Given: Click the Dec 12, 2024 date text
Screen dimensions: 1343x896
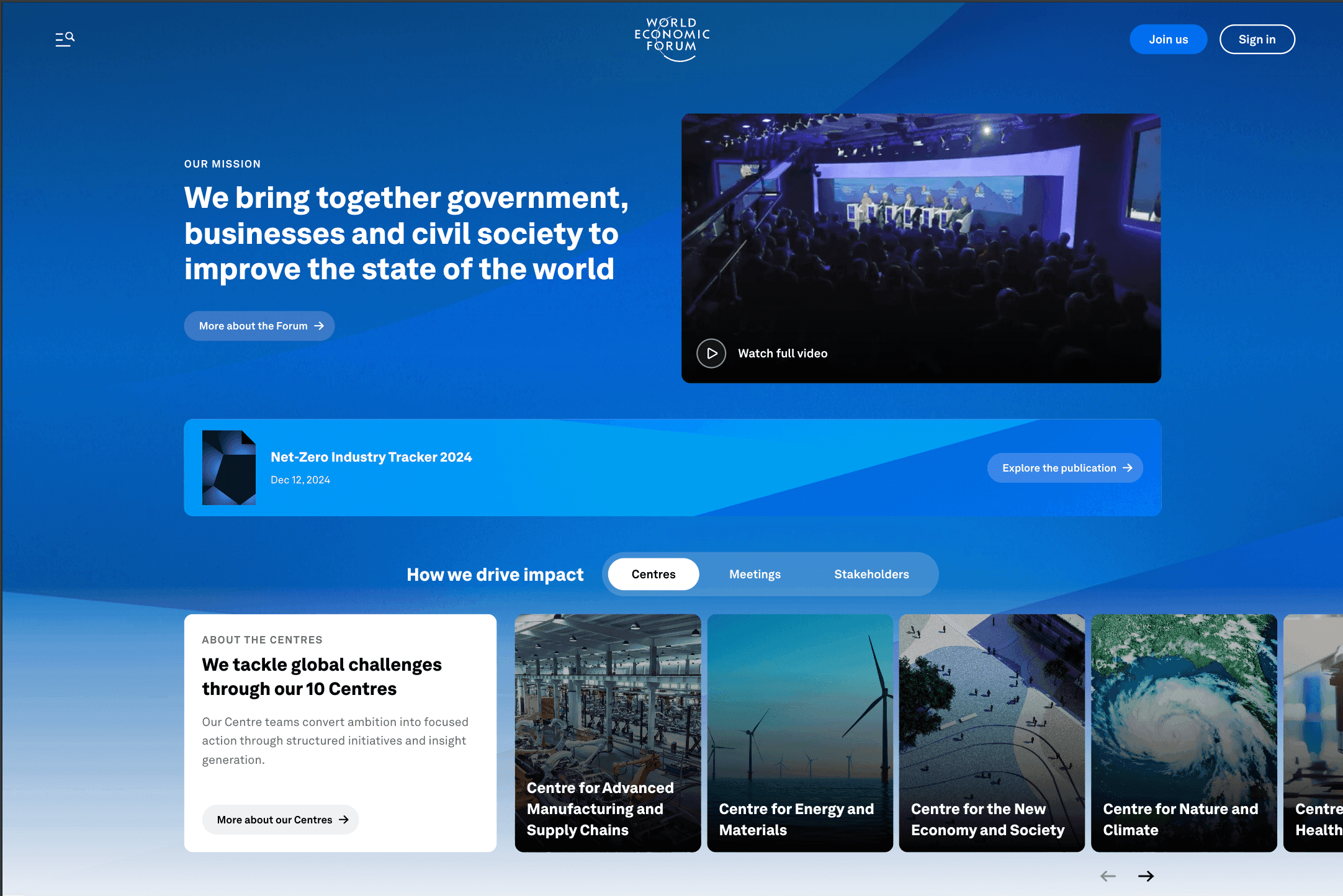Looking at the screenshot, I should pyautogui.click(x=300, y=480).
